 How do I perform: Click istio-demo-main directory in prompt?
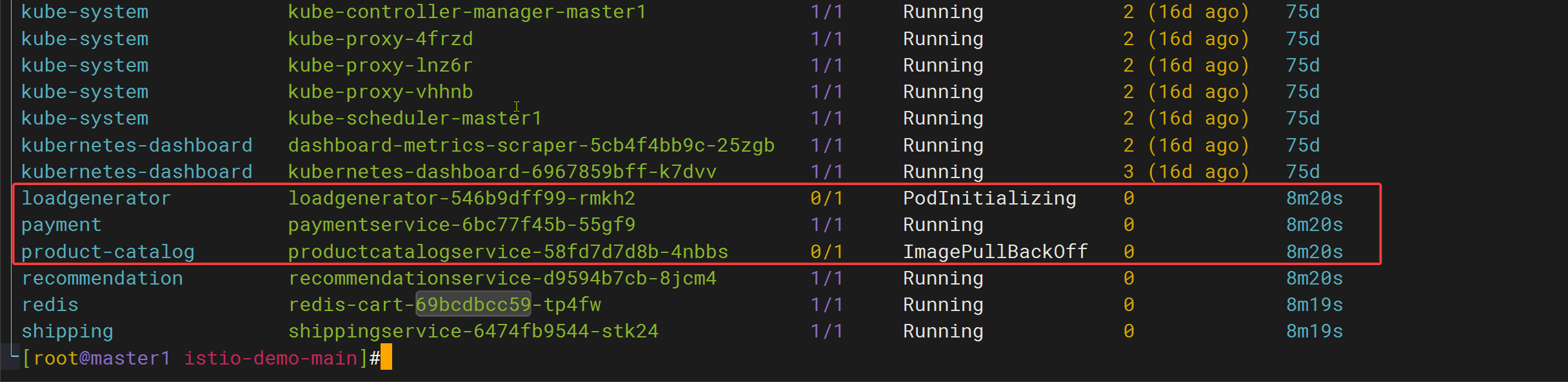coord(271,358)
